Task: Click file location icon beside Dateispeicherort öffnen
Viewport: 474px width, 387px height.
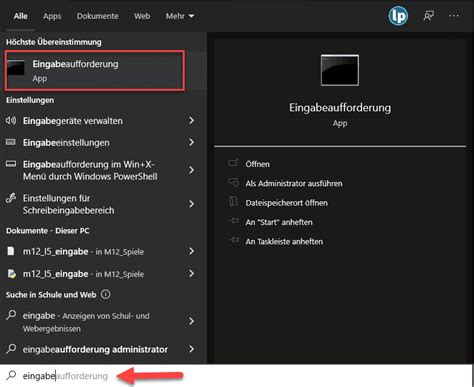Action: coord(233,201)
